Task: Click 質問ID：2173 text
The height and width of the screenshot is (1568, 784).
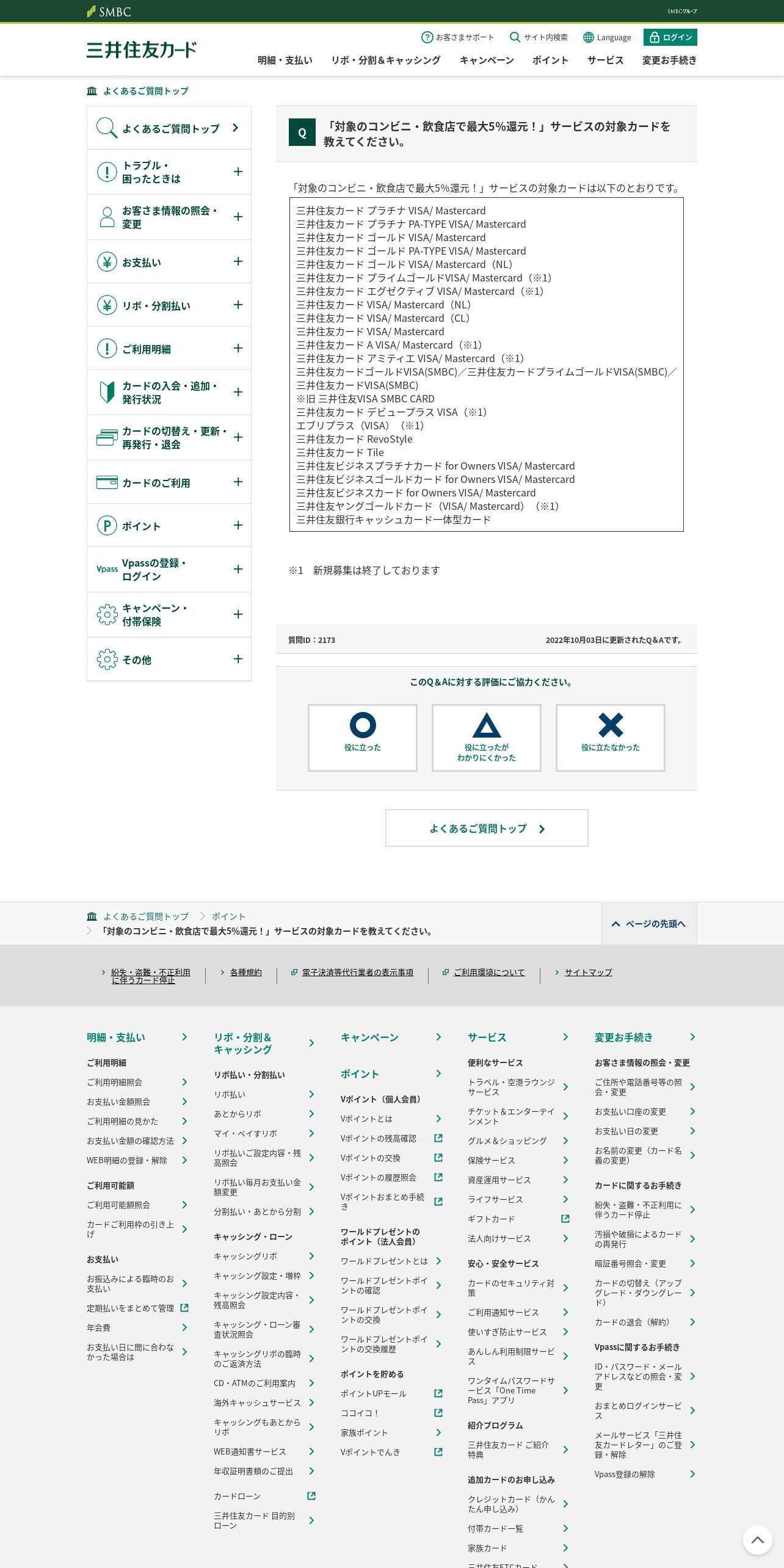Action: [311, 640]
